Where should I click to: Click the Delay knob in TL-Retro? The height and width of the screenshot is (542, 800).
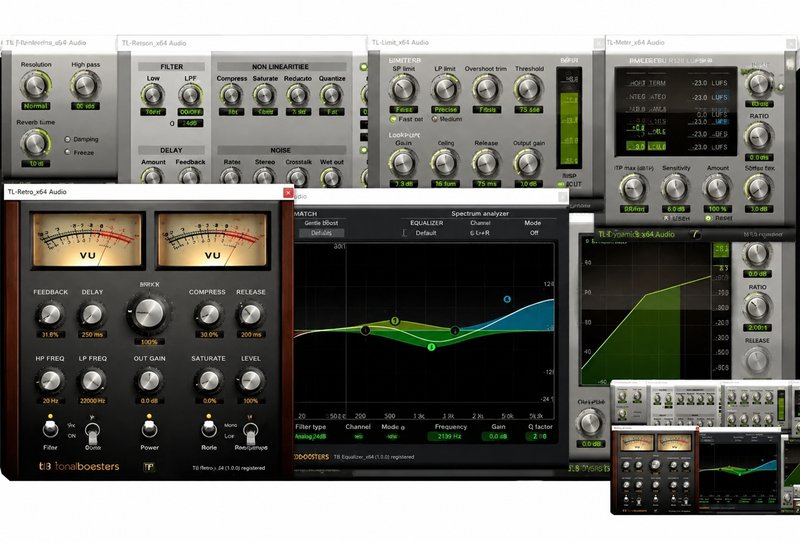(x=92, y=315)
